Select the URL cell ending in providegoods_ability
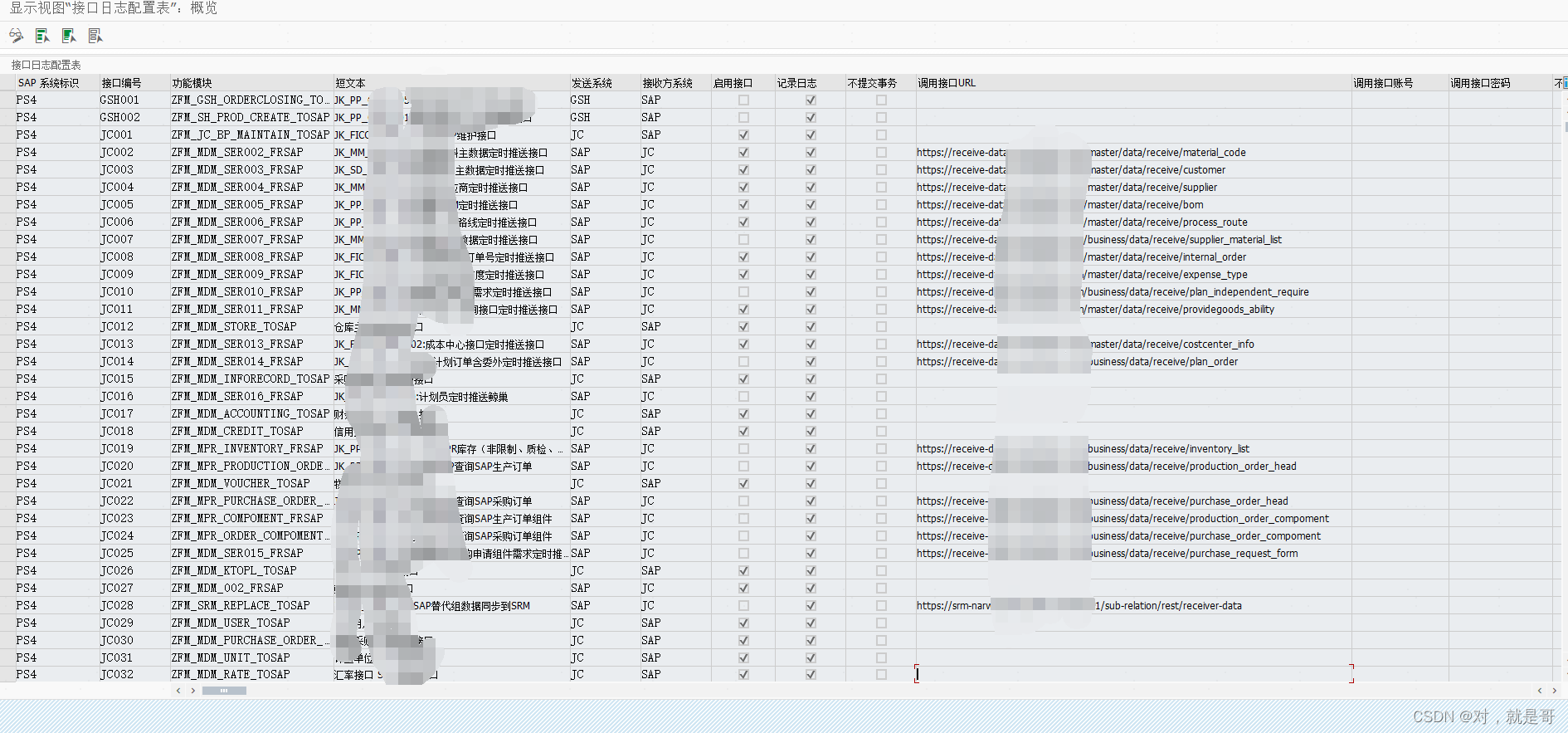This screenshot has width=1568, height=733. pos(1133,309)
